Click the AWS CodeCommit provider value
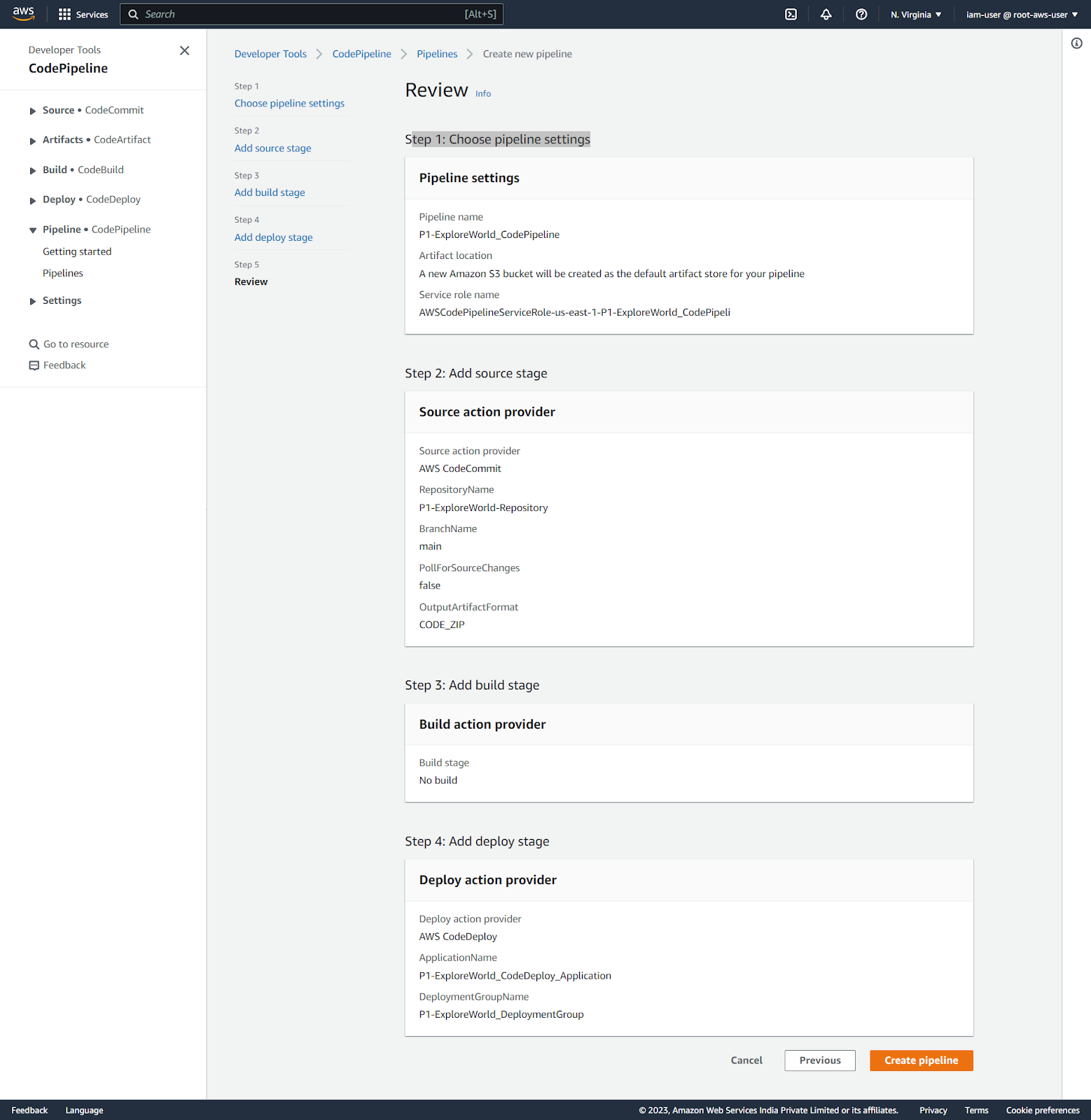The width and height of the screenshot is (1091, 1120). pyautogui.click(x=460, y=469)
